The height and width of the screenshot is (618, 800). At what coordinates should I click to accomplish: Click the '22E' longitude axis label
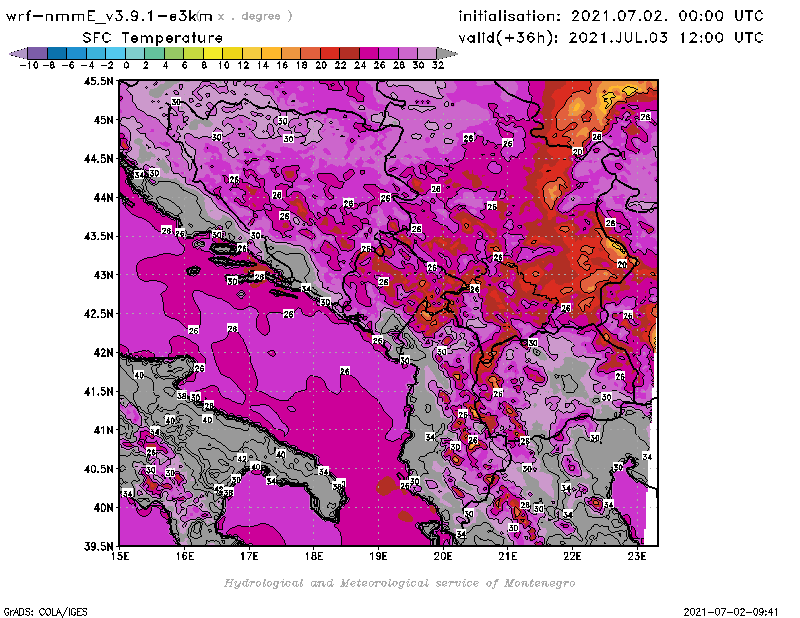point(572,556)
